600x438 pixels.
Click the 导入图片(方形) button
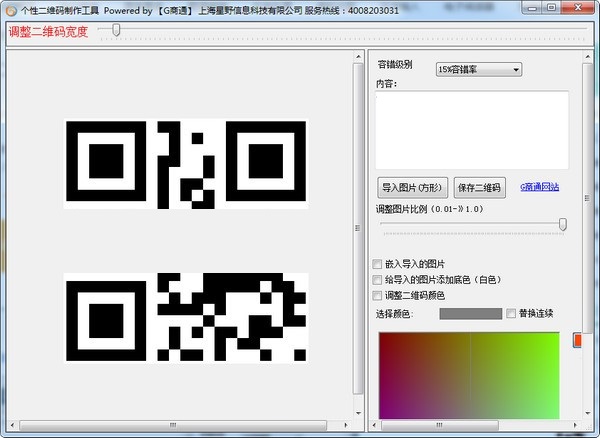[x=412, y=187]
